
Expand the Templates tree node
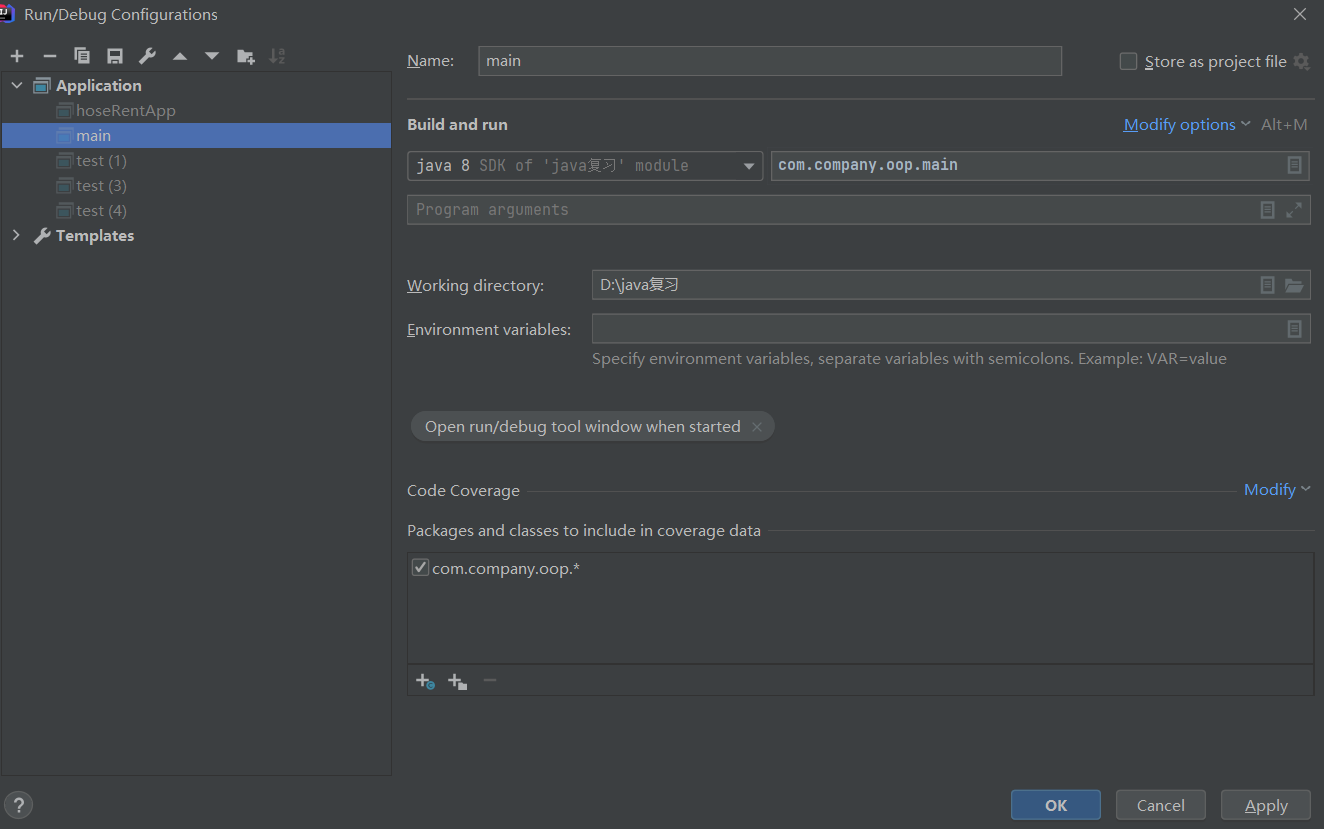[16, 236]
